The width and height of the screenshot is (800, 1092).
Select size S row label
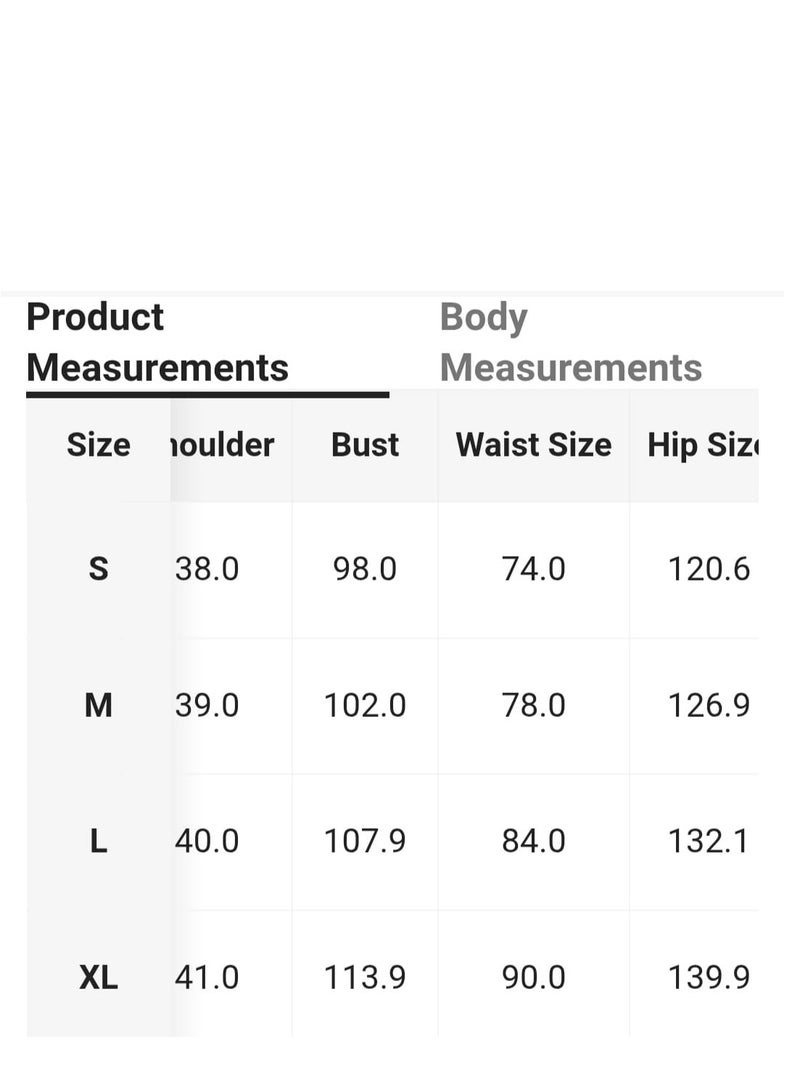(98, 569)
